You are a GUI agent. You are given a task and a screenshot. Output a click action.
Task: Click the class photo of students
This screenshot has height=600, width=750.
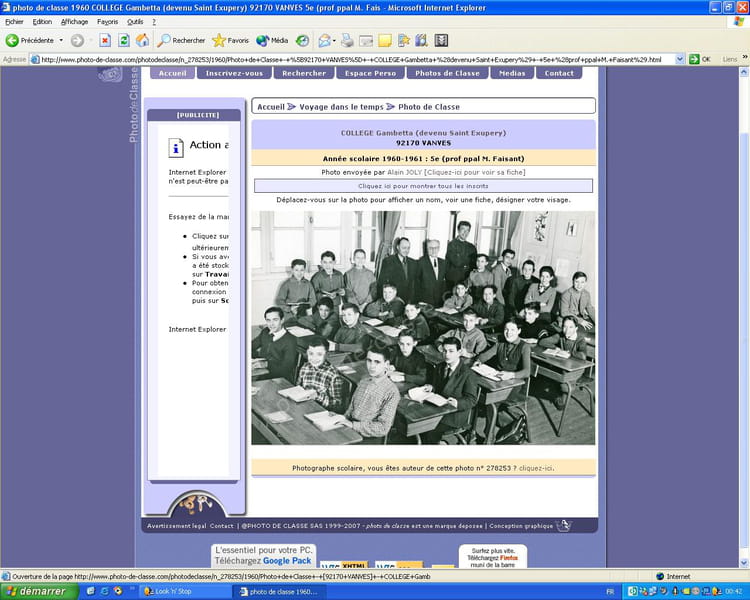tap(423, 327)
